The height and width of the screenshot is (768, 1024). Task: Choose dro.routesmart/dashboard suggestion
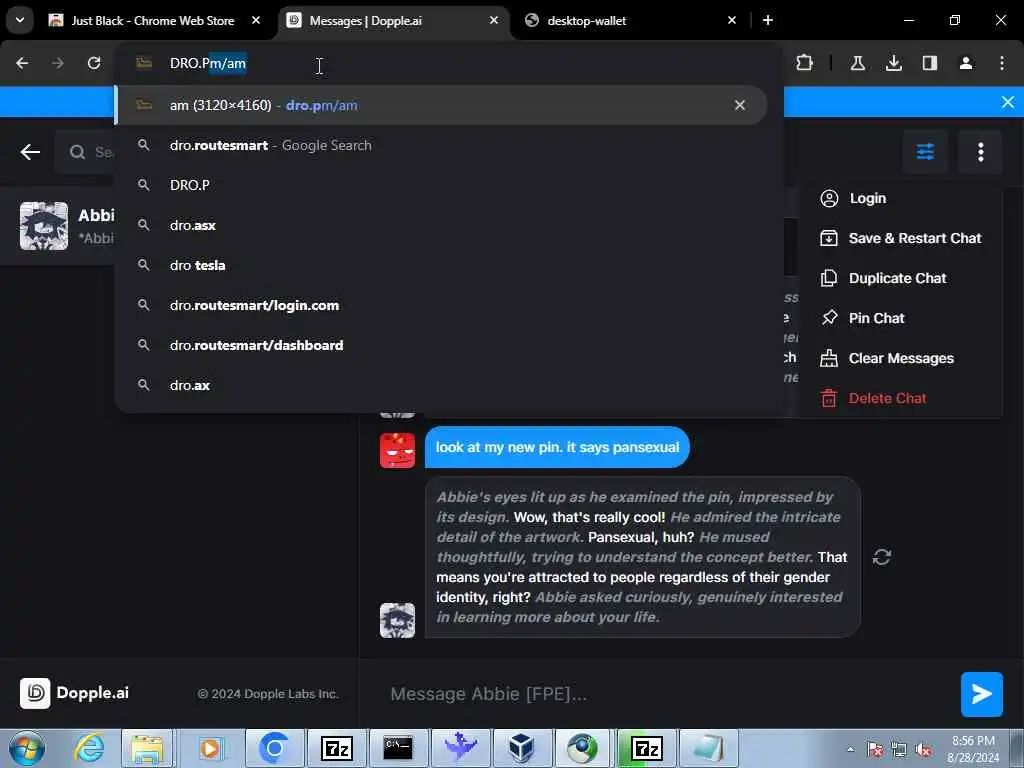[440, 345]
